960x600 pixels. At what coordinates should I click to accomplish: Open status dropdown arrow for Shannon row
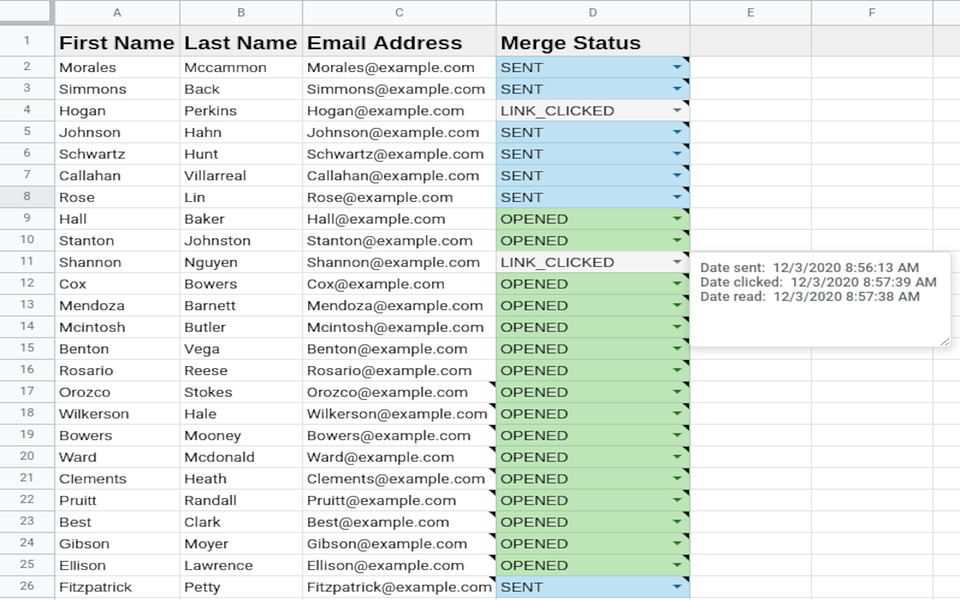[x=677, y=262]
